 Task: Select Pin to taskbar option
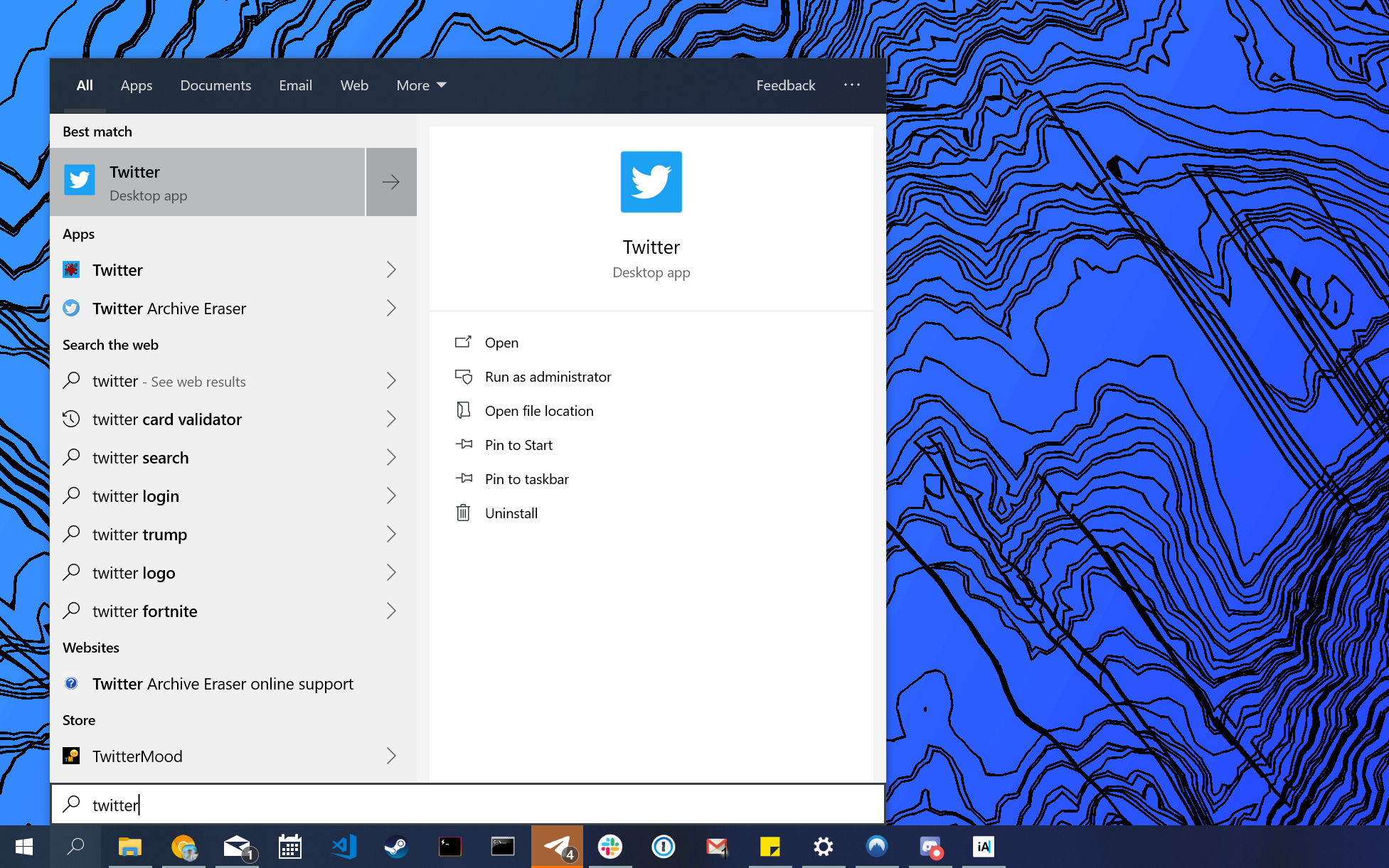point(526,479)
